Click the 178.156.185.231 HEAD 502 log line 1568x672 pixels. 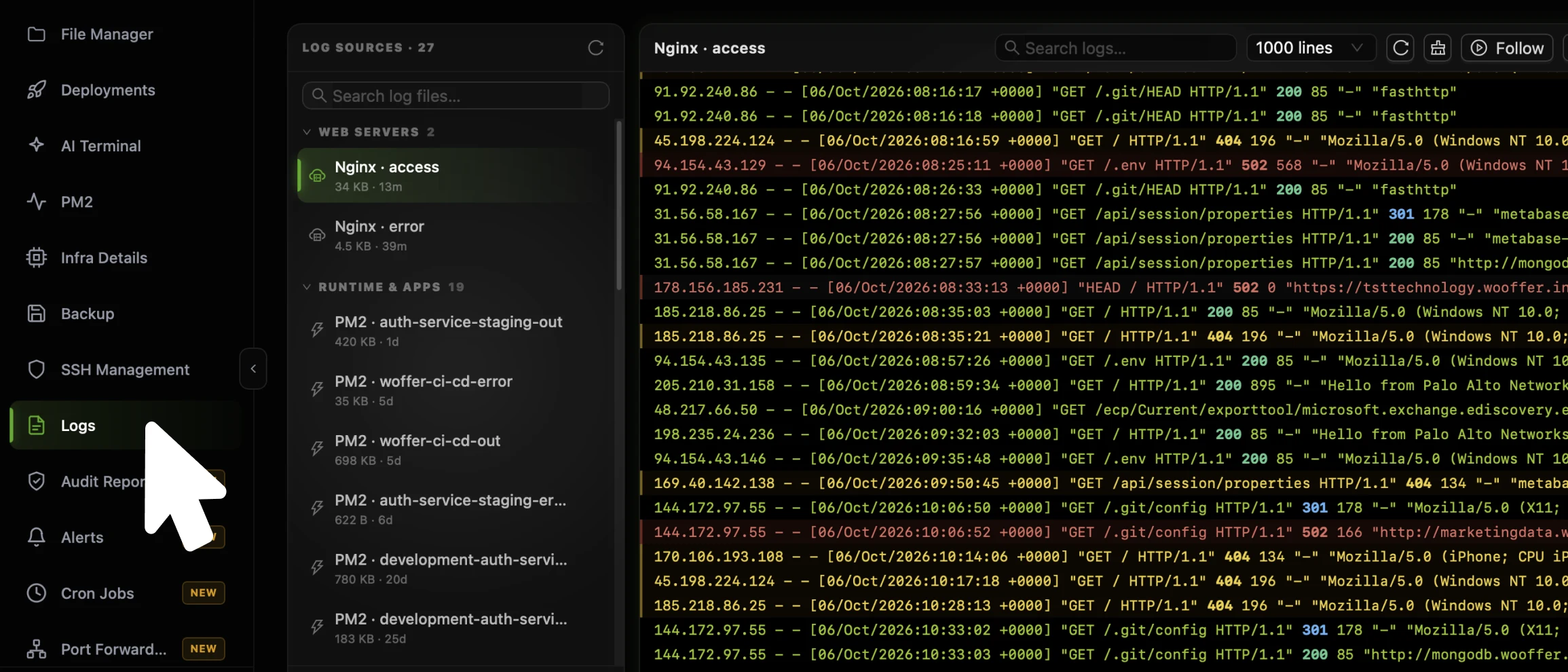(x=1104, y=287)
